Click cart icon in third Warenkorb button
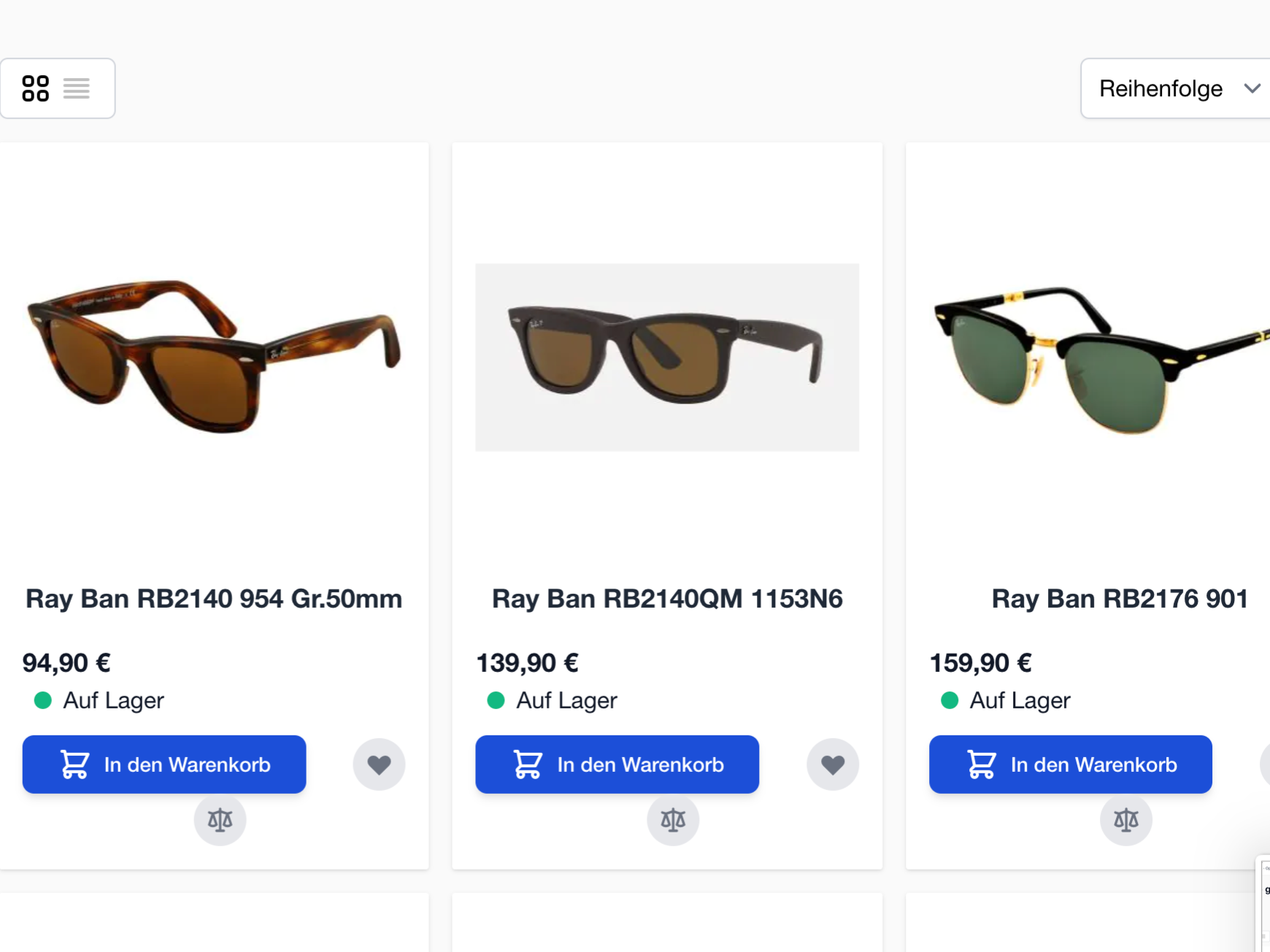Viewport: 1270px width, 952px height. (x=981, y=765)
